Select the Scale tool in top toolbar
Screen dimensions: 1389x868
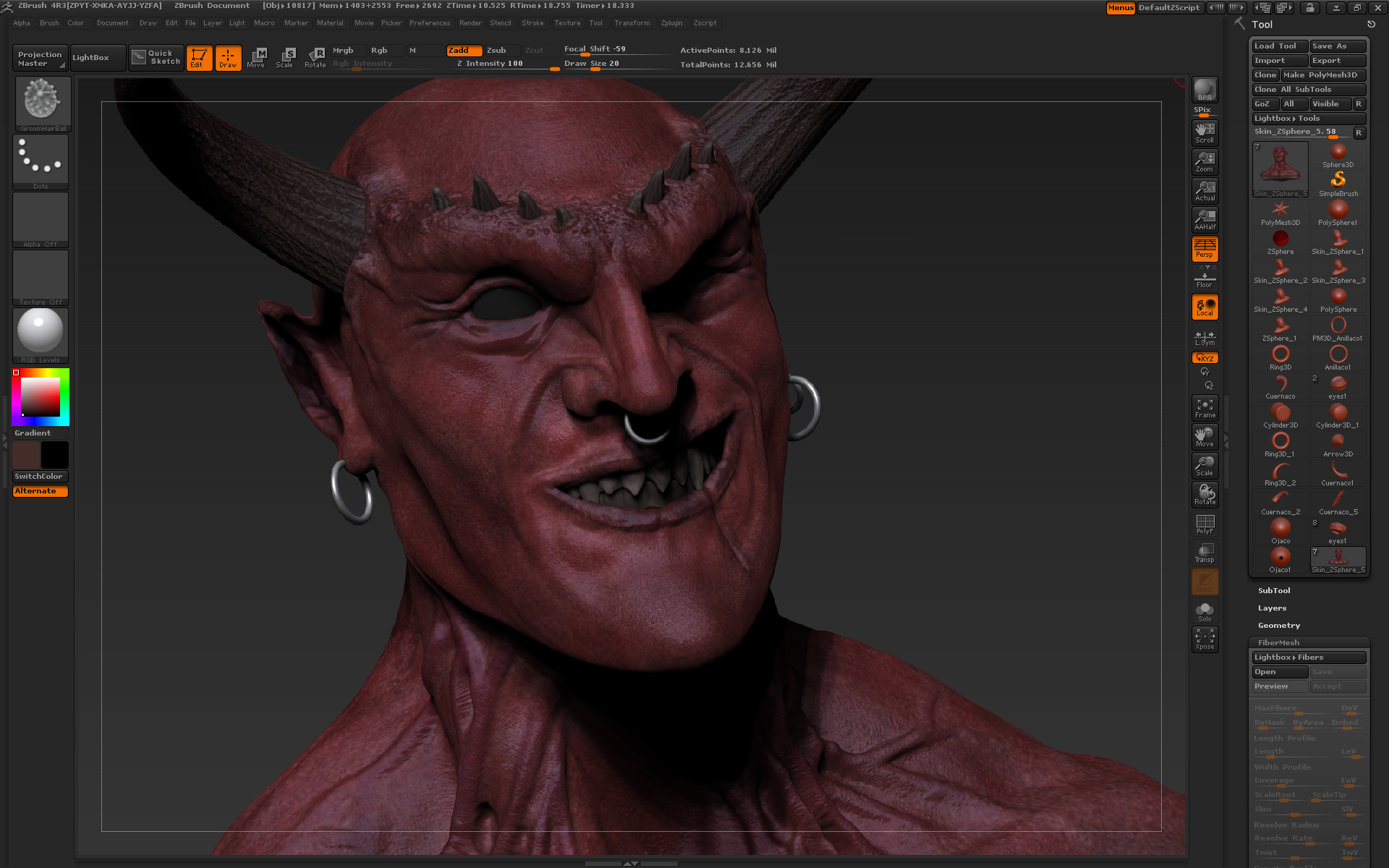pos(285,57)
